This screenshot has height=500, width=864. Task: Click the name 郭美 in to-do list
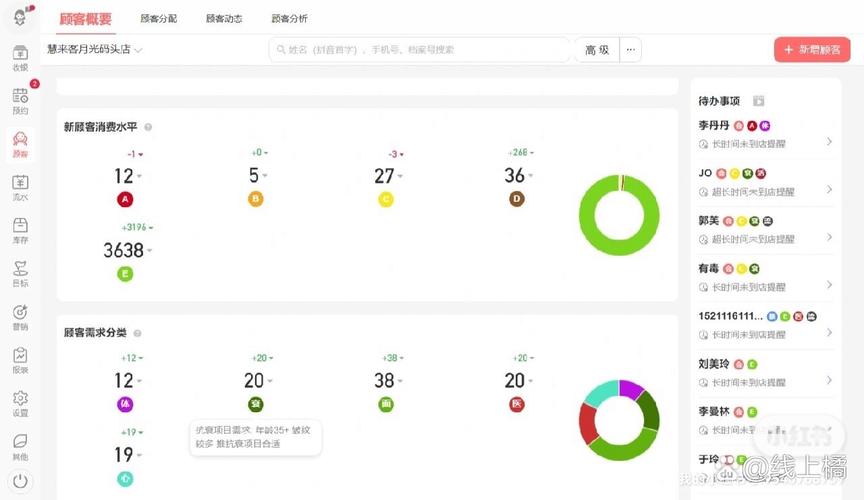coord(709,221)
